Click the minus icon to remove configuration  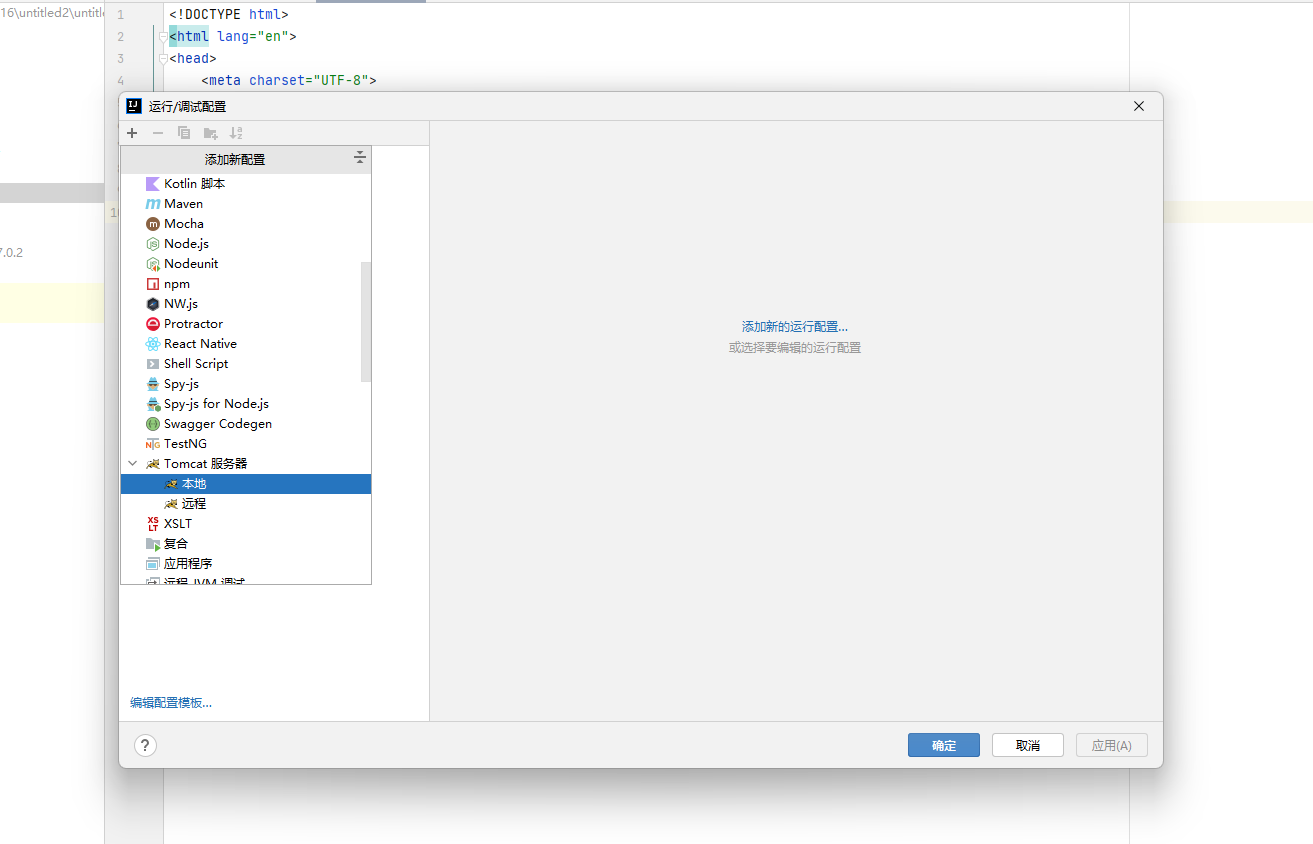coord(157,133)
